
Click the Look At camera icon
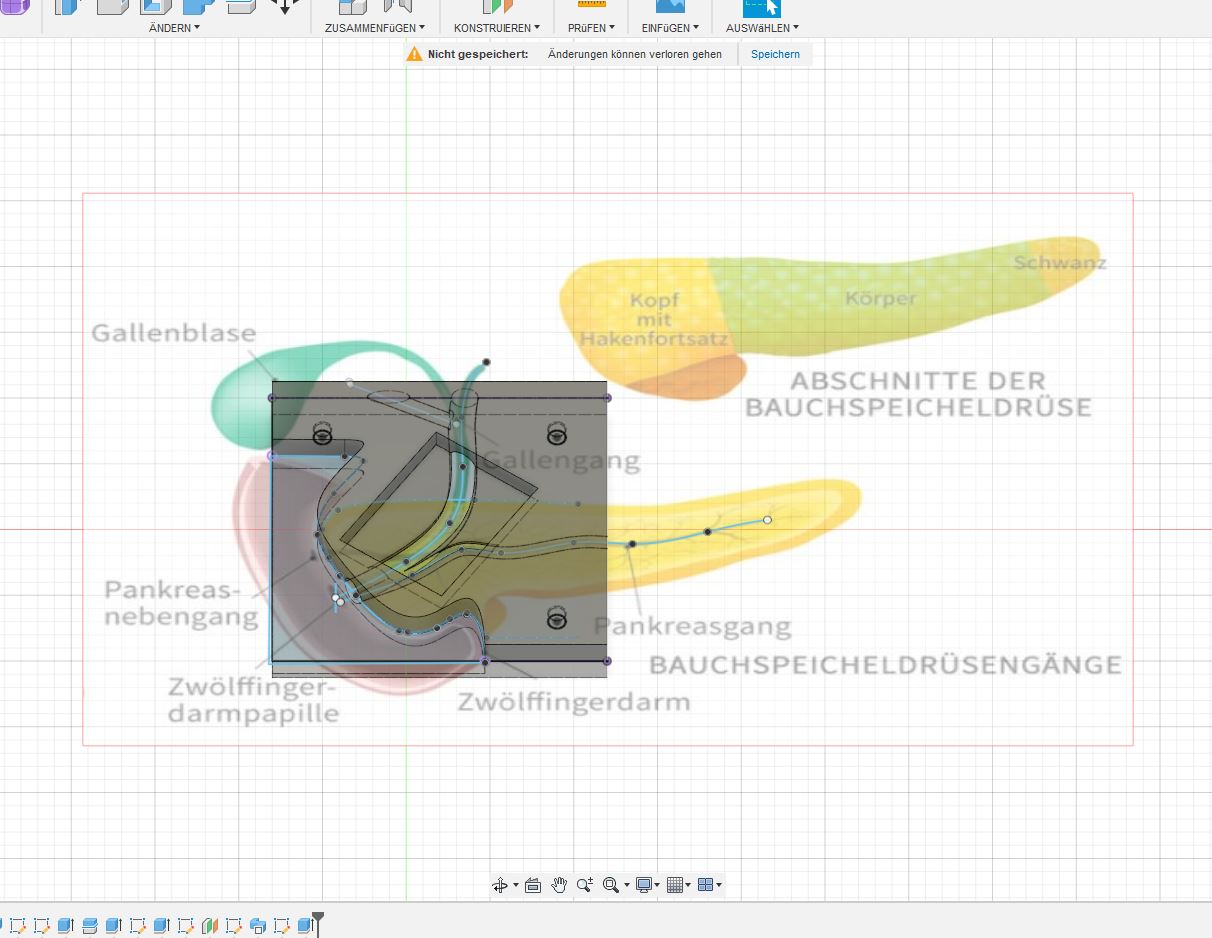(533, 885)
